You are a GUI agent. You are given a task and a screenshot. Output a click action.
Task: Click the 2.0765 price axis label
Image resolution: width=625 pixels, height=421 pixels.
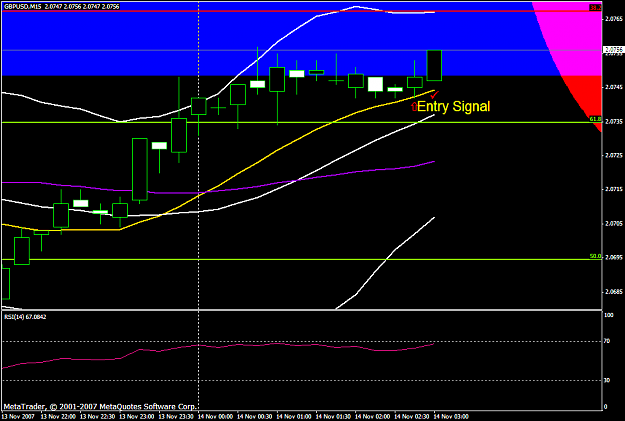click(x=614, y=19)
